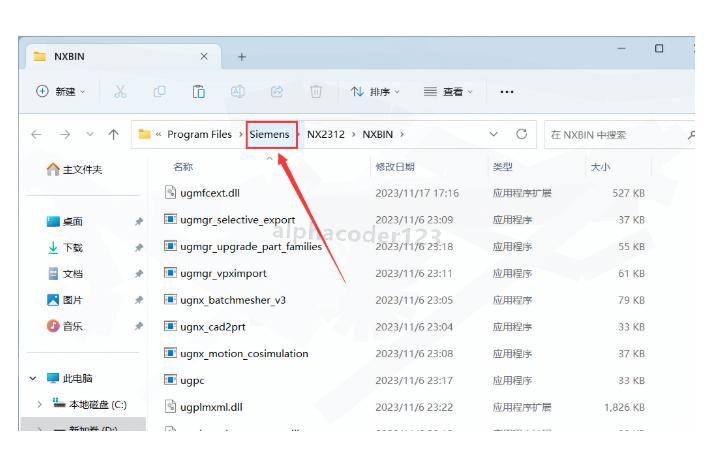
Task: Maximize the Explorer window
Action: [659, 48]
